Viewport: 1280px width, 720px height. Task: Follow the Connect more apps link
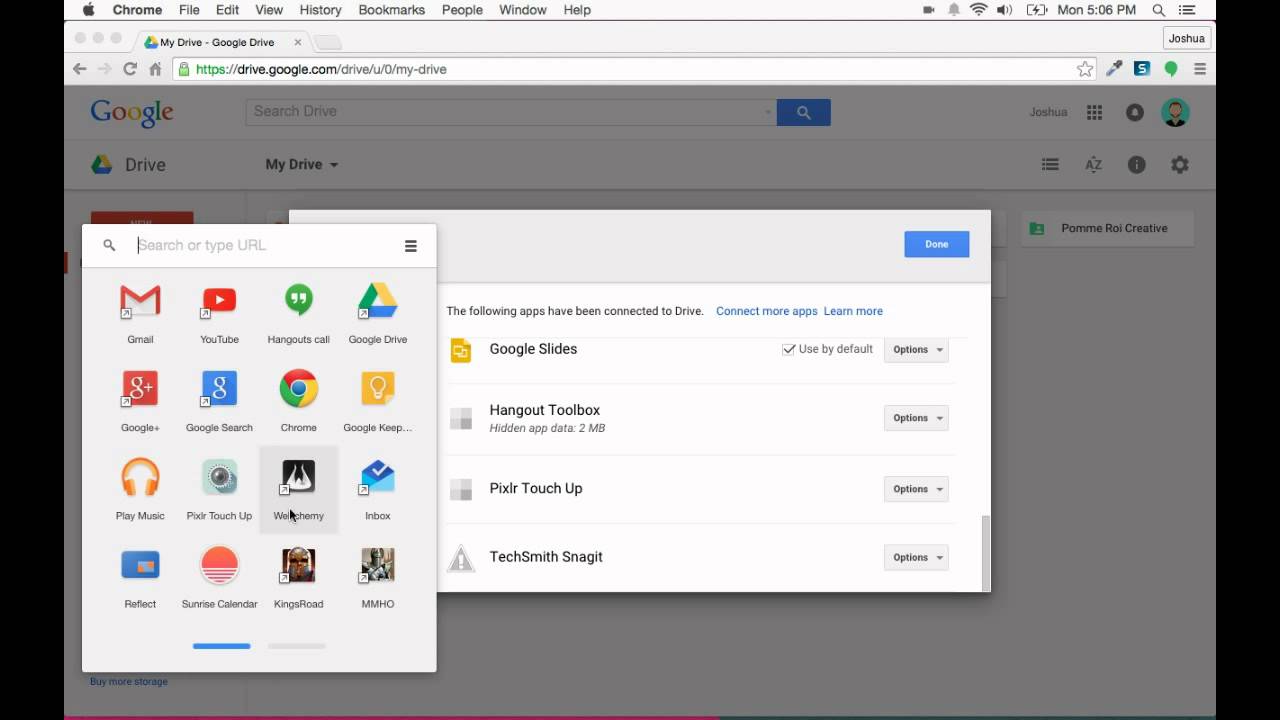click(767, 311)
